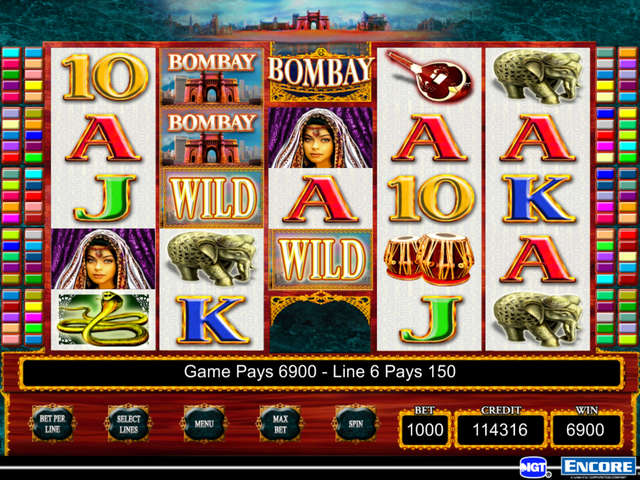The width and height of the screenshot is (640, 480).
Task: Click the Bombay title logo on the middle reel
Action: (321, 75)
